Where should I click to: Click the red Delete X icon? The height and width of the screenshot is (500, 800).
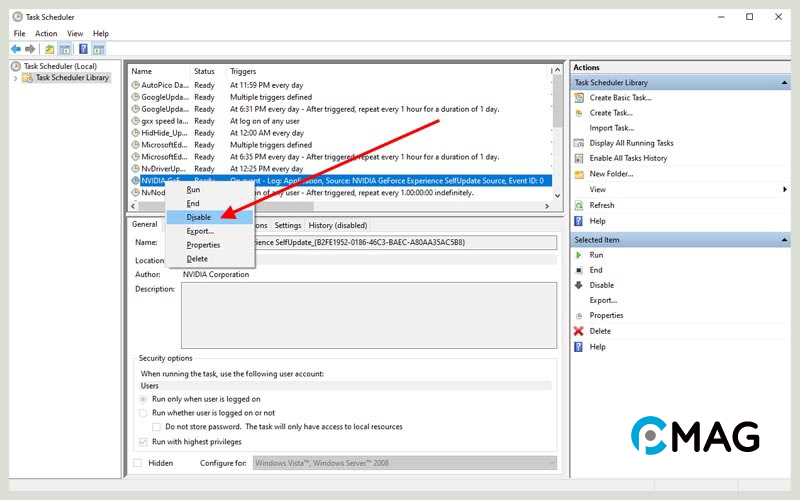click(579, 331)
